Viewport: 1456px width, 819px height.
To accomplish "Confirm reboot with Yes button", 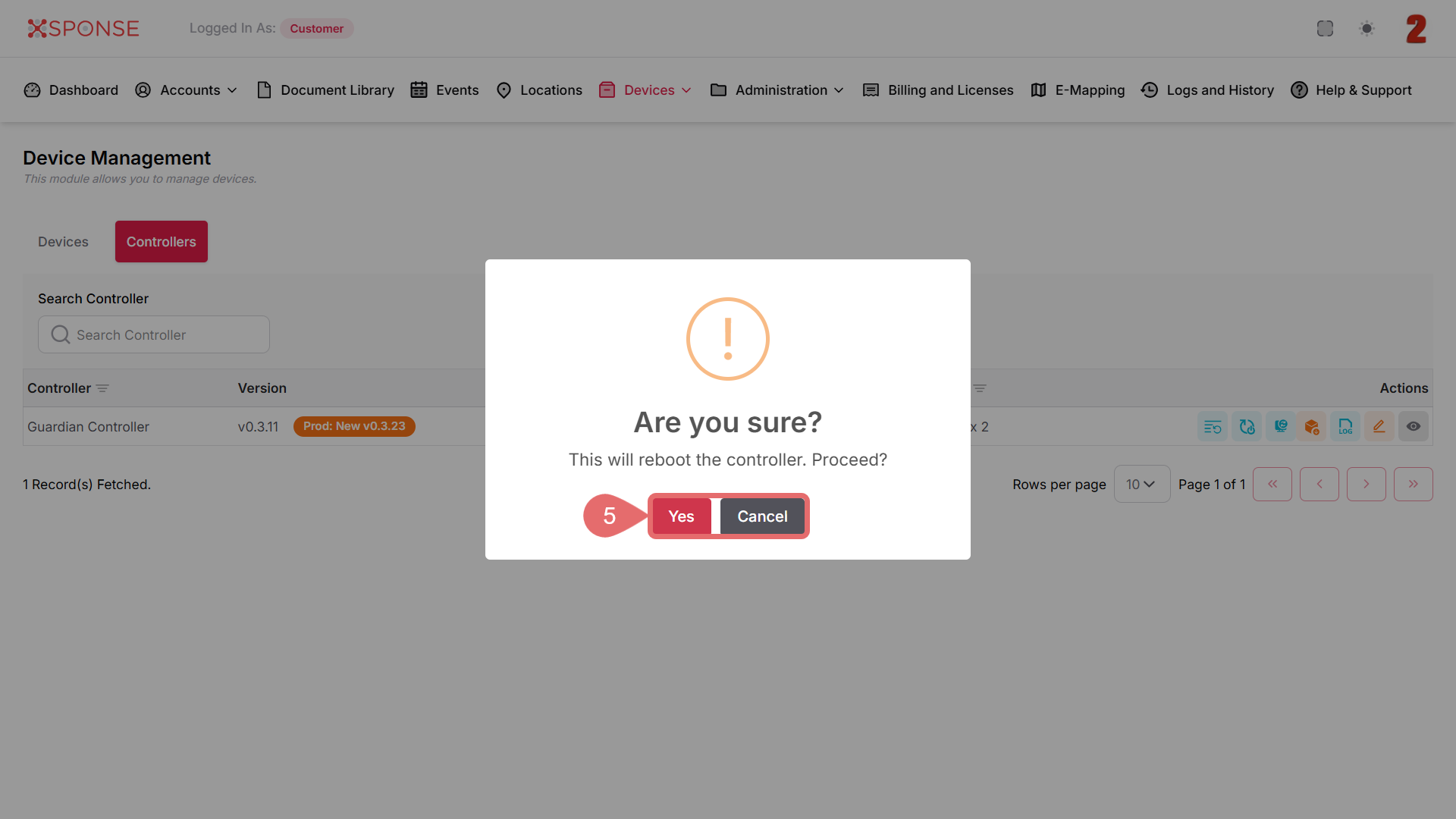I will click(681, 516).
